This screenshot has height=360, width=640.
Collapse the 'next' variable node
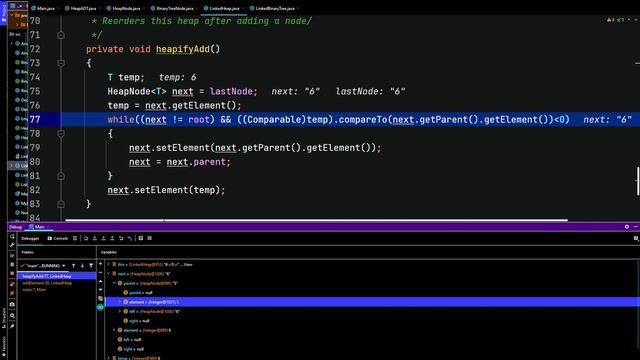coord(109,274)
